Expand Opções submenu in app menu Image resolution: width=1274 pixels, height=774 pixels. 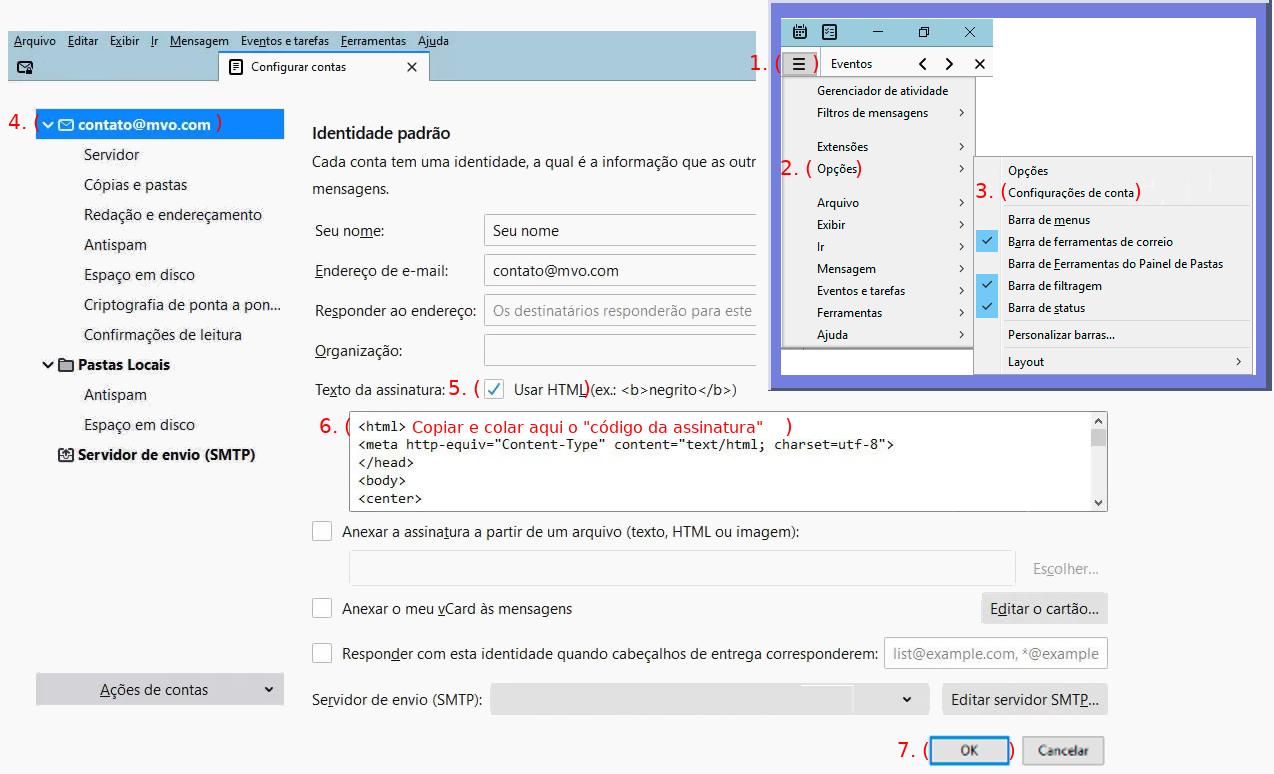tap(878, 169)
